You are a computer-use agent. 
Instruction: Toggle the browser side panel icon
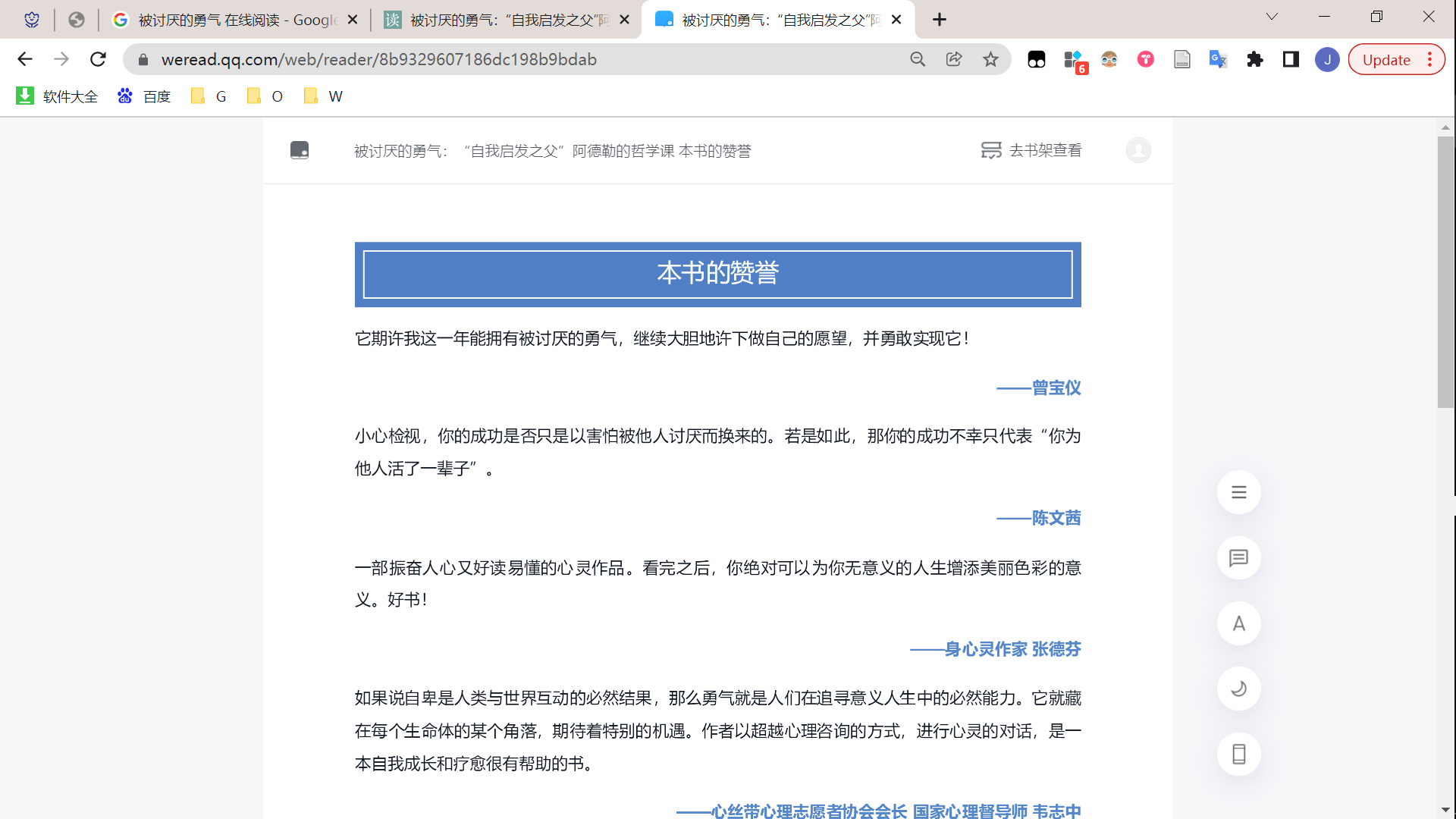pos(1291,59)
